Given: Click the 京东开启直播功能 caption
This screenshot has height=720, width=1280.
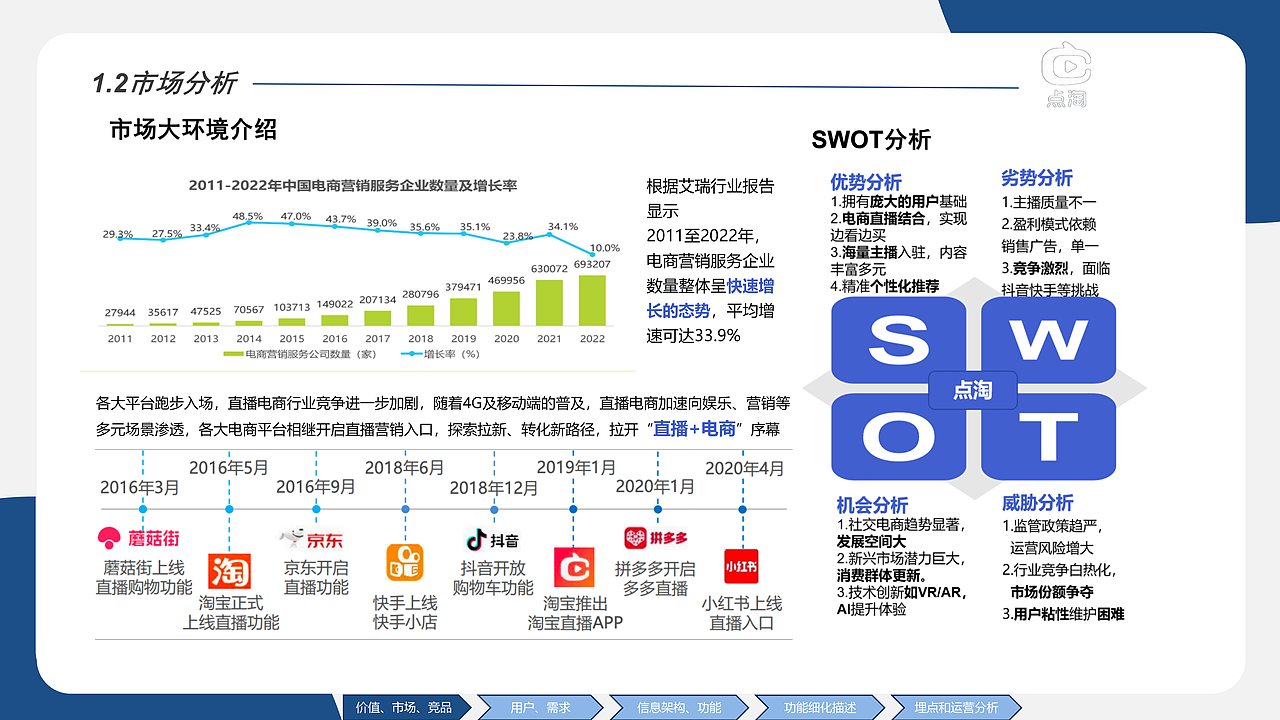Looking at the screenshot, I should point(316,577).
